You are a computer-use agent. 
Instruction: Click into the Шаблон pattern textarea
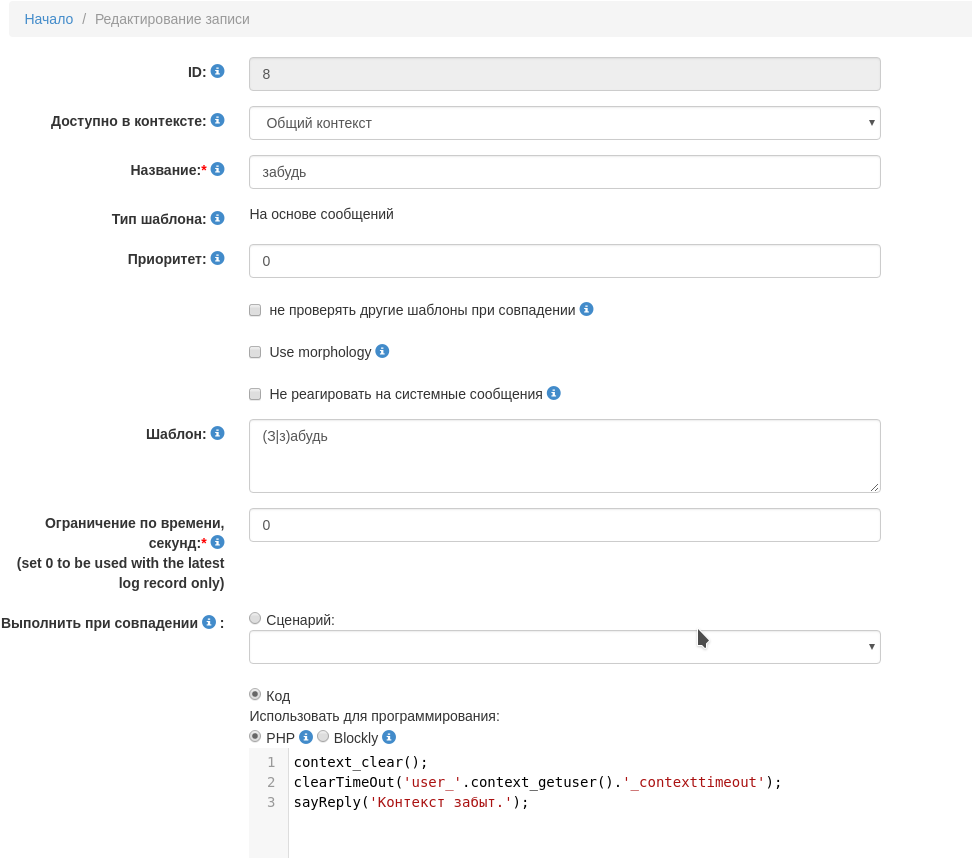564,456
